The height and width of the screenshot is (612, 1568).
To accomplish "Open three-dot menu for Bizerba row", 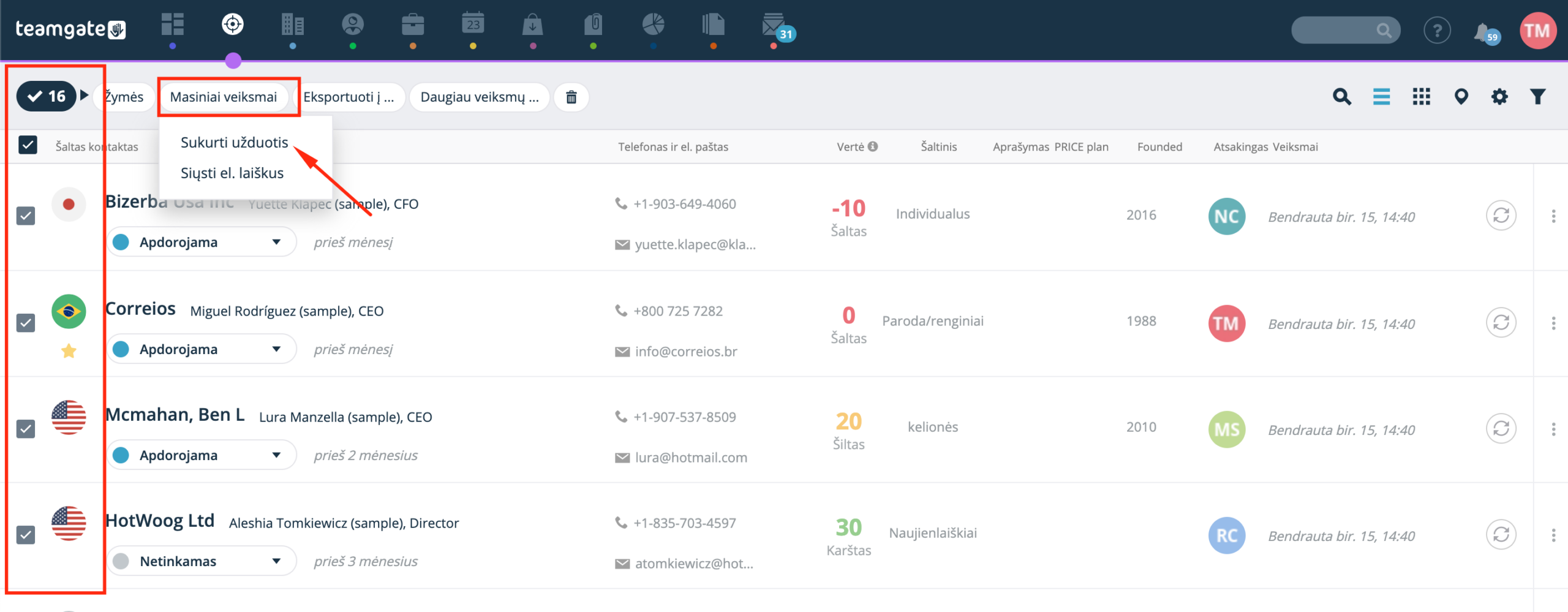I will click(1553, 216).
